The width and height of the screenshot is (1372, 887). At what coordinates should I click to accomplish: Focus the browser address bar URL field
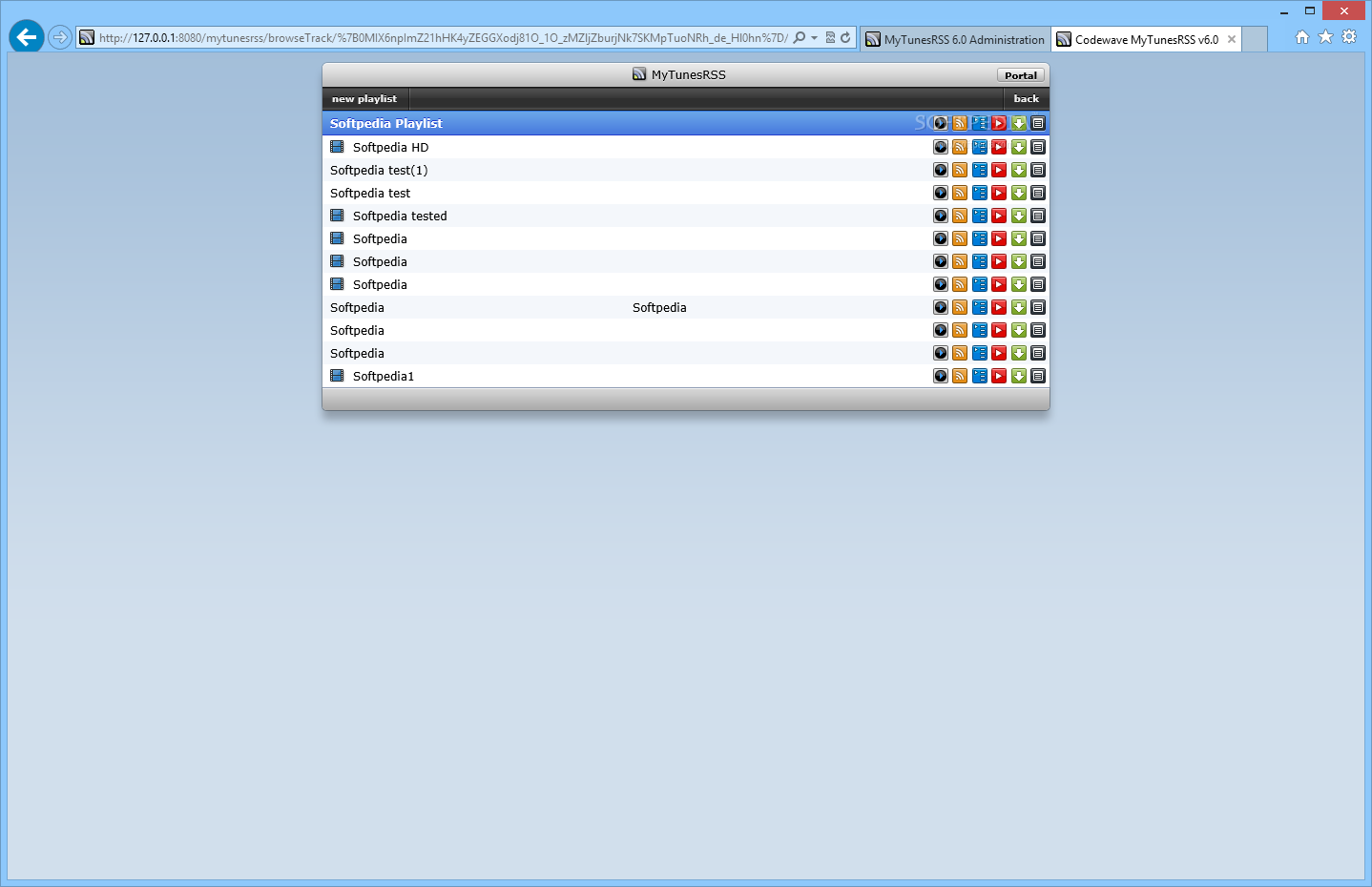tap(444, 38)
